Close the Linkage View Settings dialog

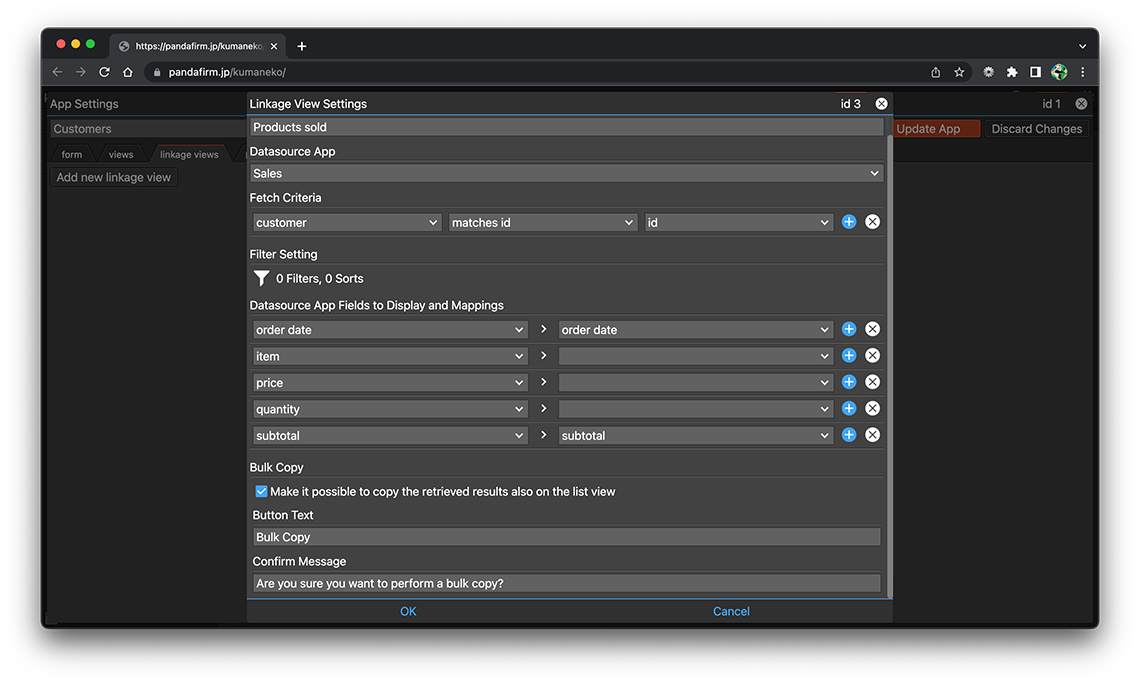click(881, 104)
